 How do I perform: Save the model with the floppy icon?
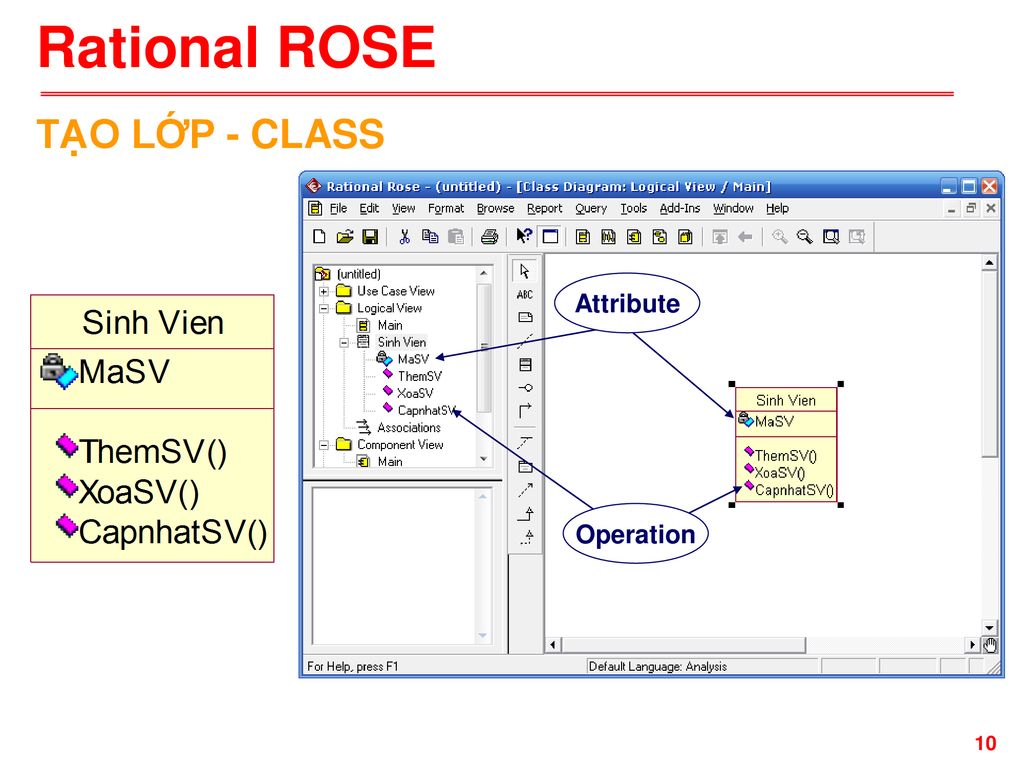(370, 236)
